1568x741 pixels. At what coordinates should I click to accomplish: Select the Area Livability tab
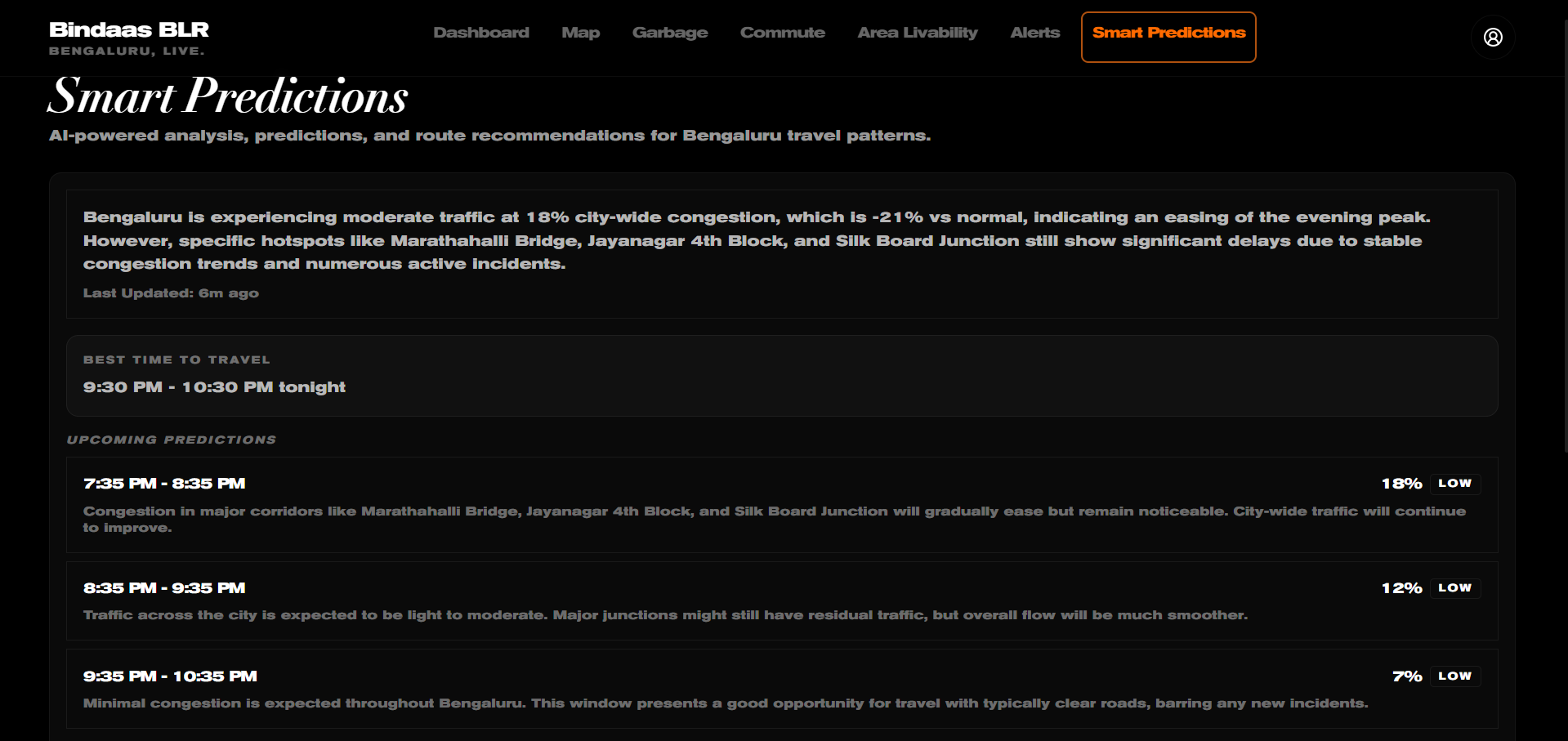918,33
